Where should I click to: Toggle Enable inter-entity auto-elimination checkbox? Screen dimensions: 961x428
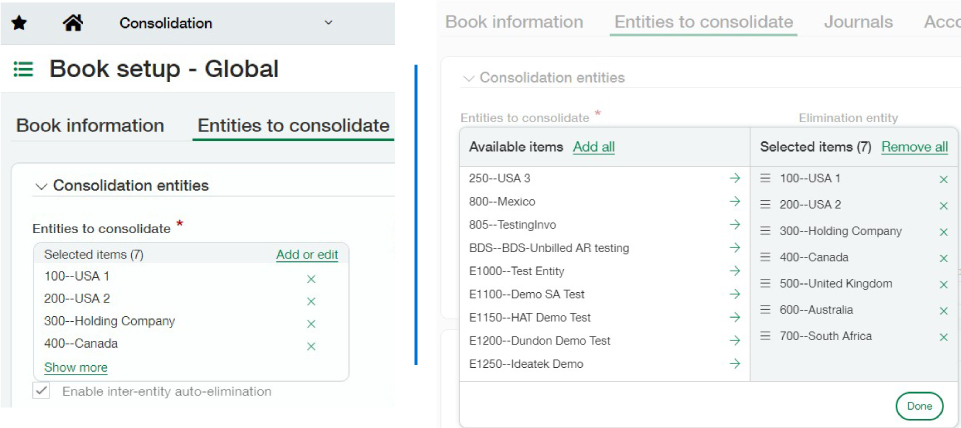42,391
